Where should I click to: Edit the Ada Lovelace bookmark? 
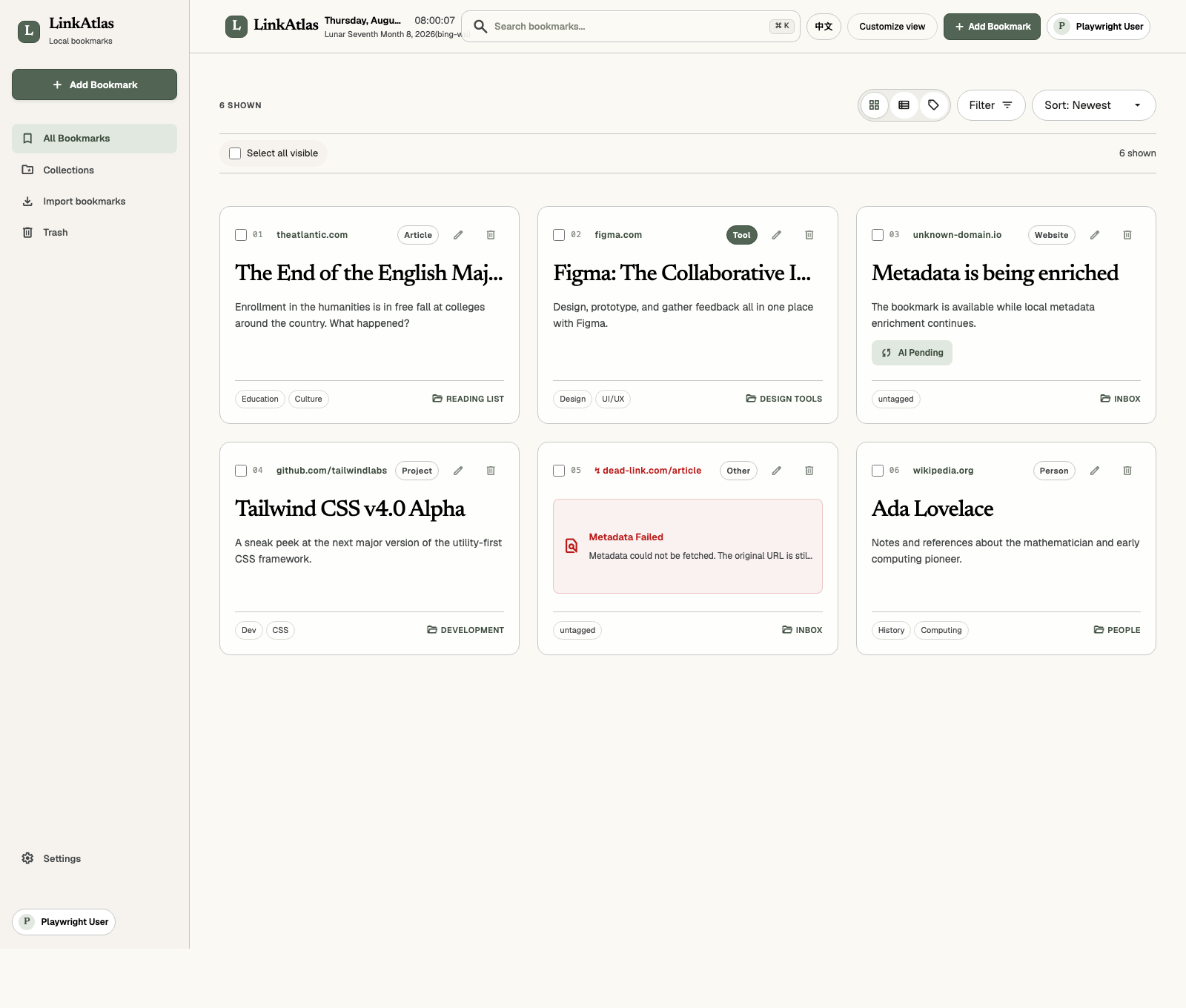pyautogui.click(x=1095, y=471)
